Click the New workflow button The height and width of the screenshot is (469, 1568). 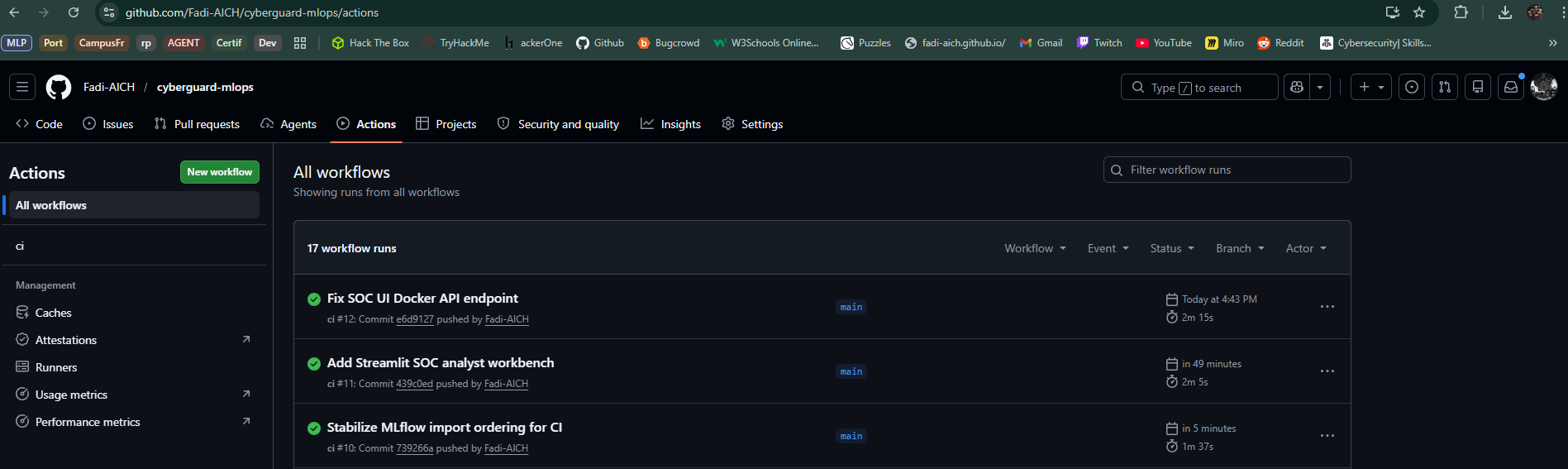tap(220, 172)
